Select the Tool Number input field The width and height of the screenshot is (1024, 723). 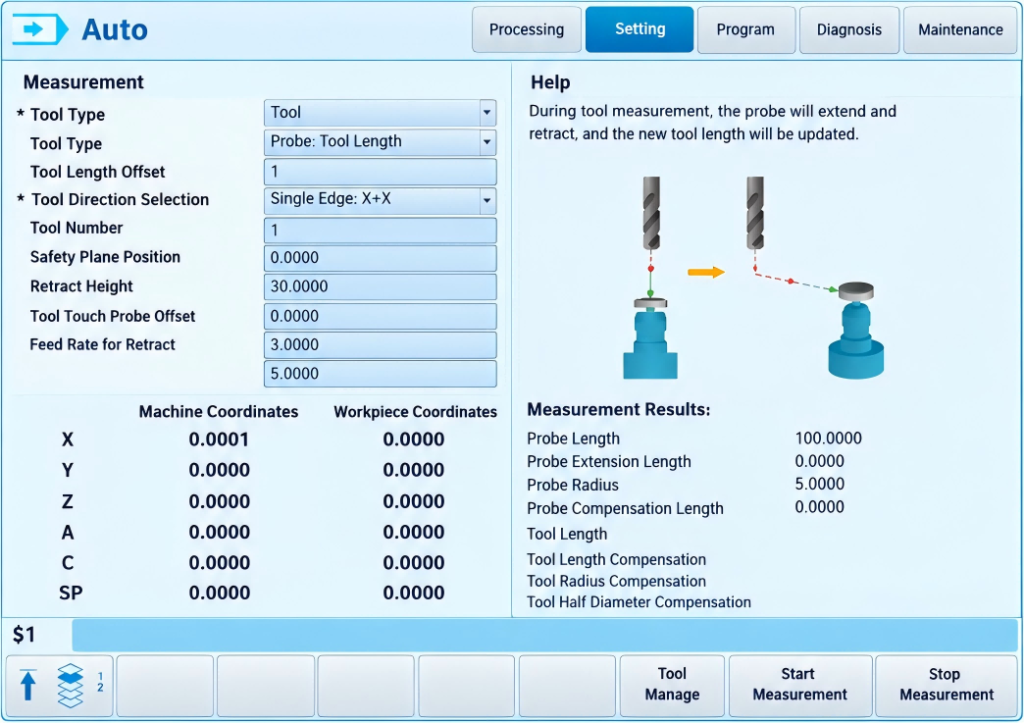coord(380,230)
